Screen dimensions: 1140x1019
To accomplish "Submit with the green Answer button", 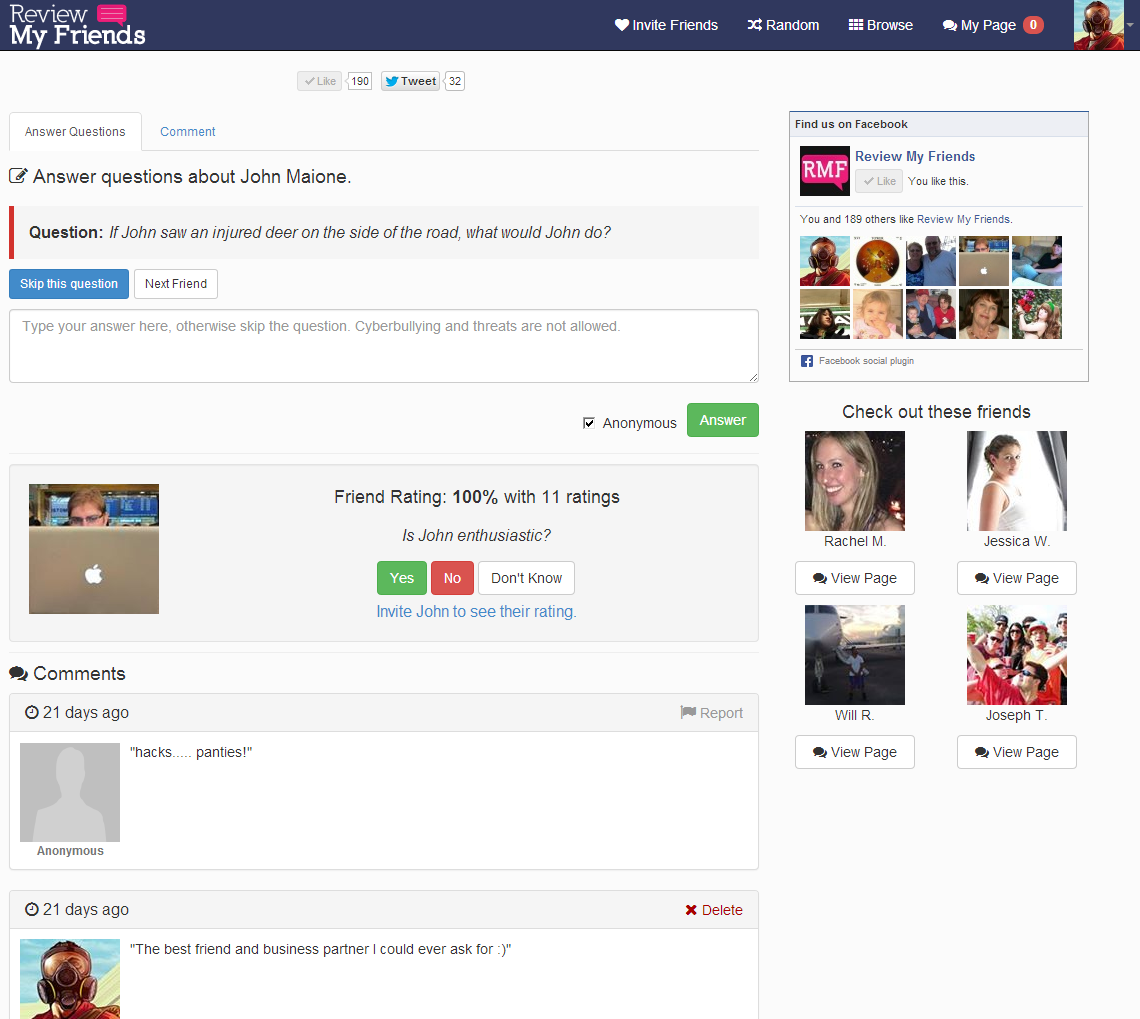I will 723,420.
